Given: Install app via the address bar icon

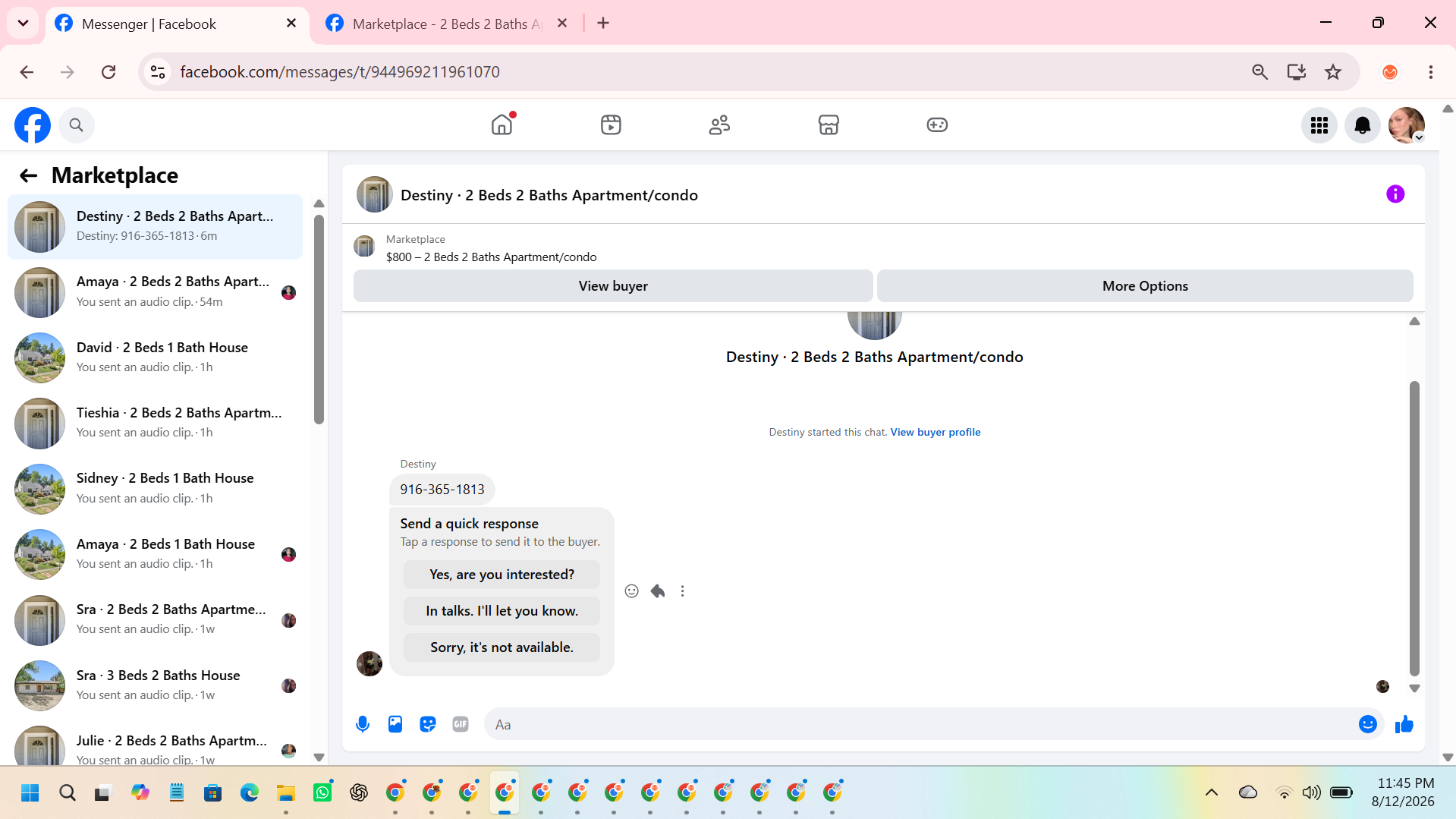Looking at the screenshot, I should 1297,72.
